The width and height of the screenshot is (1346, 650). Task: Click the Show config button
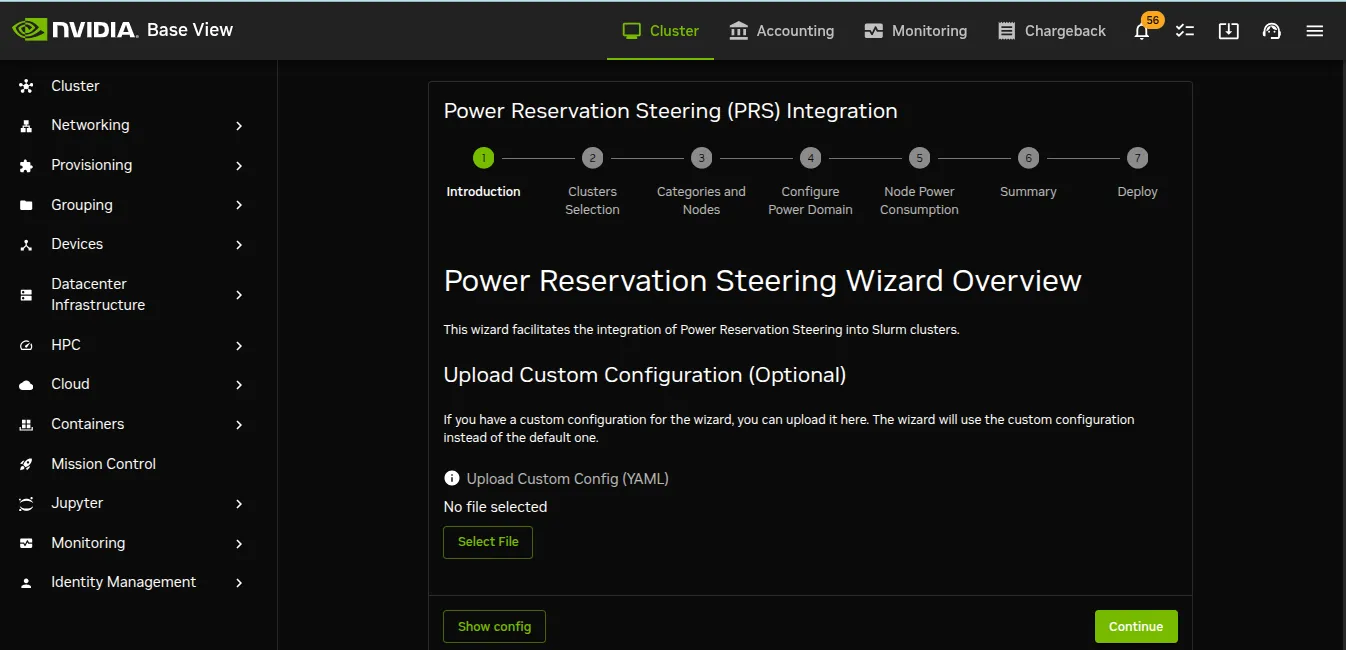494,627
